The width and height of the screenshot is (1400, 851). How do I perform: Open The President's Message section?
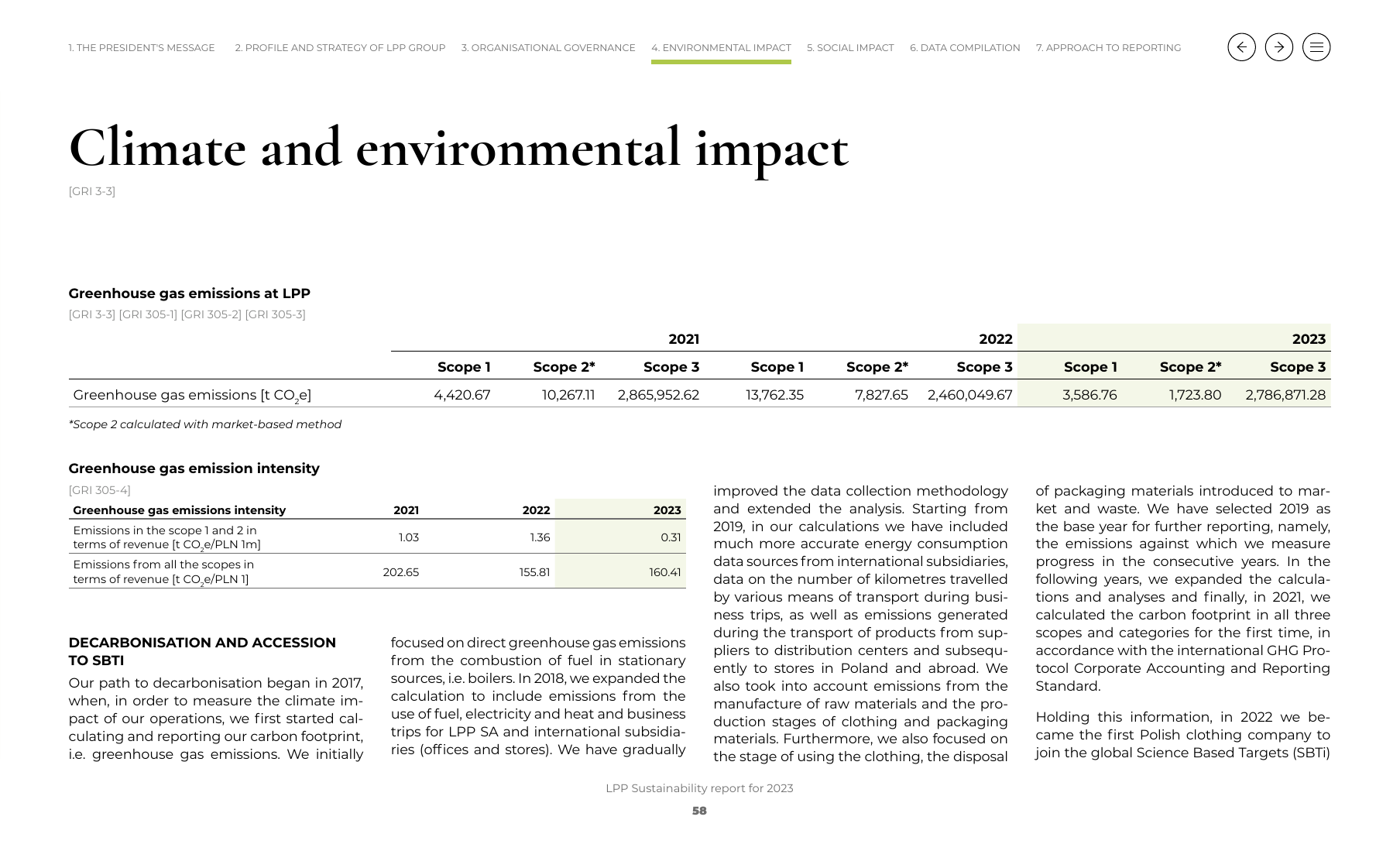coord(142,48)
